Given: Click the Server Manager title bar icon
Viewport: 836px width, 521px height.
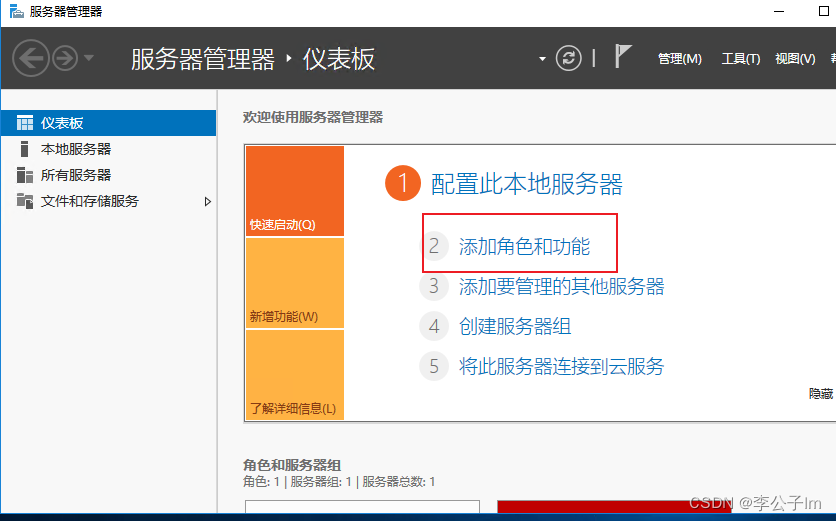Looking at the screenshot, I should click(x=17, y=11).
